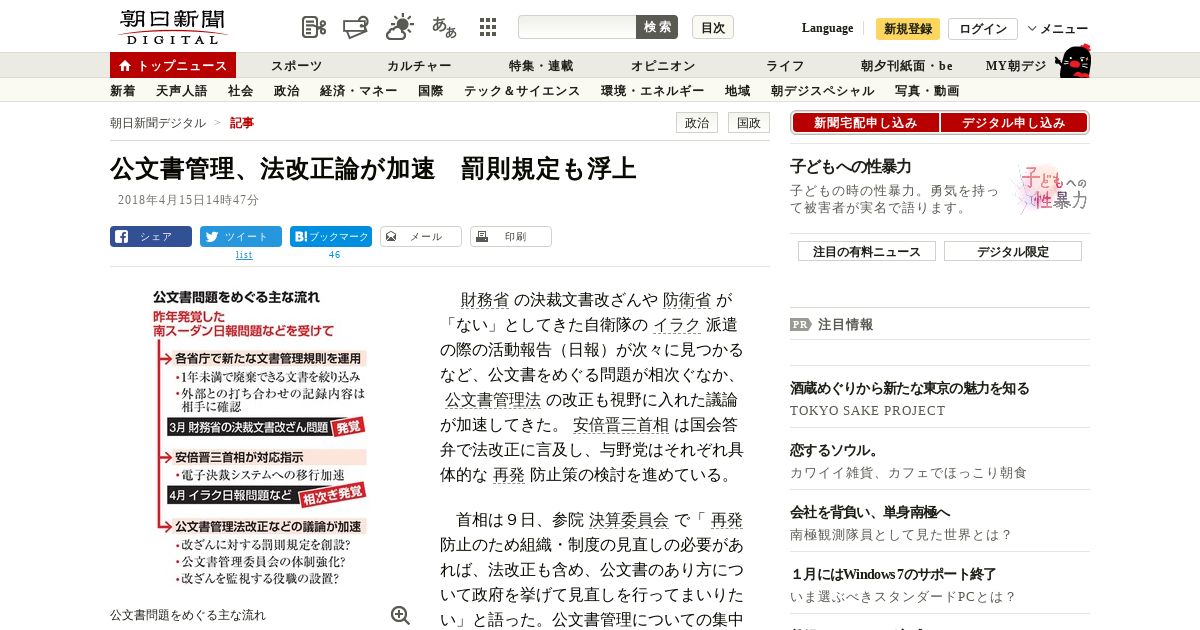Open the Asahi Shimbun Digital logo
Image resolution: width=1200 pixels, height=630 pixels.
pyautogui.click(x=172, y=26)
